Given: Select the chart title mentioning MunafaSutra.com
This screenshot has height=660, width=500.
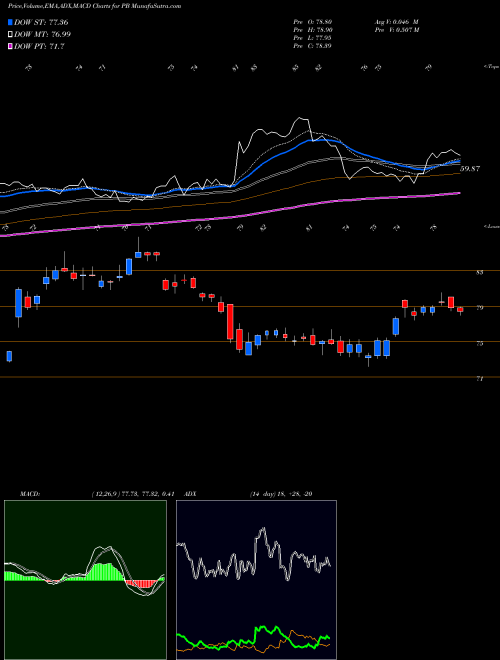Looking at the screenshot, I should (95, 7).
